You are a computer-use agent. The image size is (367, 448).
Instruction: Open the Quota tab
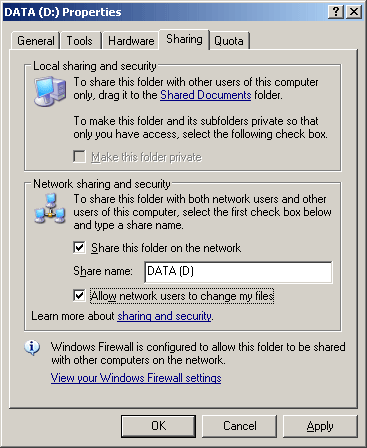click(x=229, y=41)
